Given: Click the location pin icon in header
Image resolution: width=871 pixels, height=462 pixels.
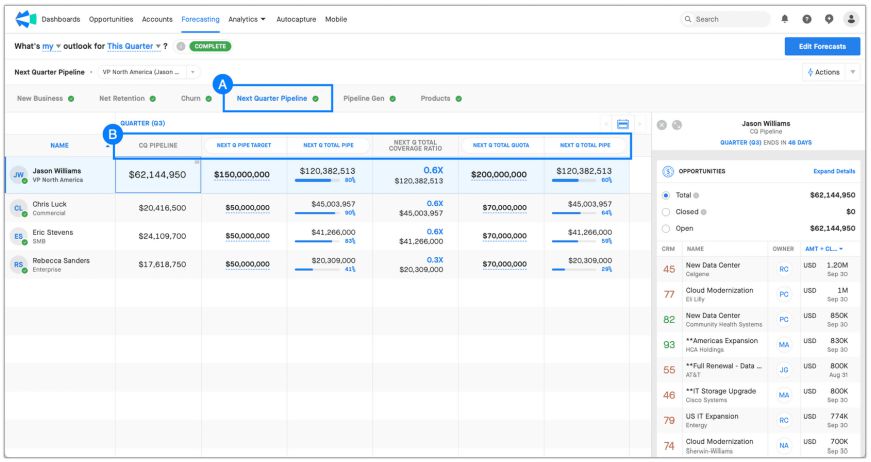Looking at the screenshot, I should coord(829,19).
